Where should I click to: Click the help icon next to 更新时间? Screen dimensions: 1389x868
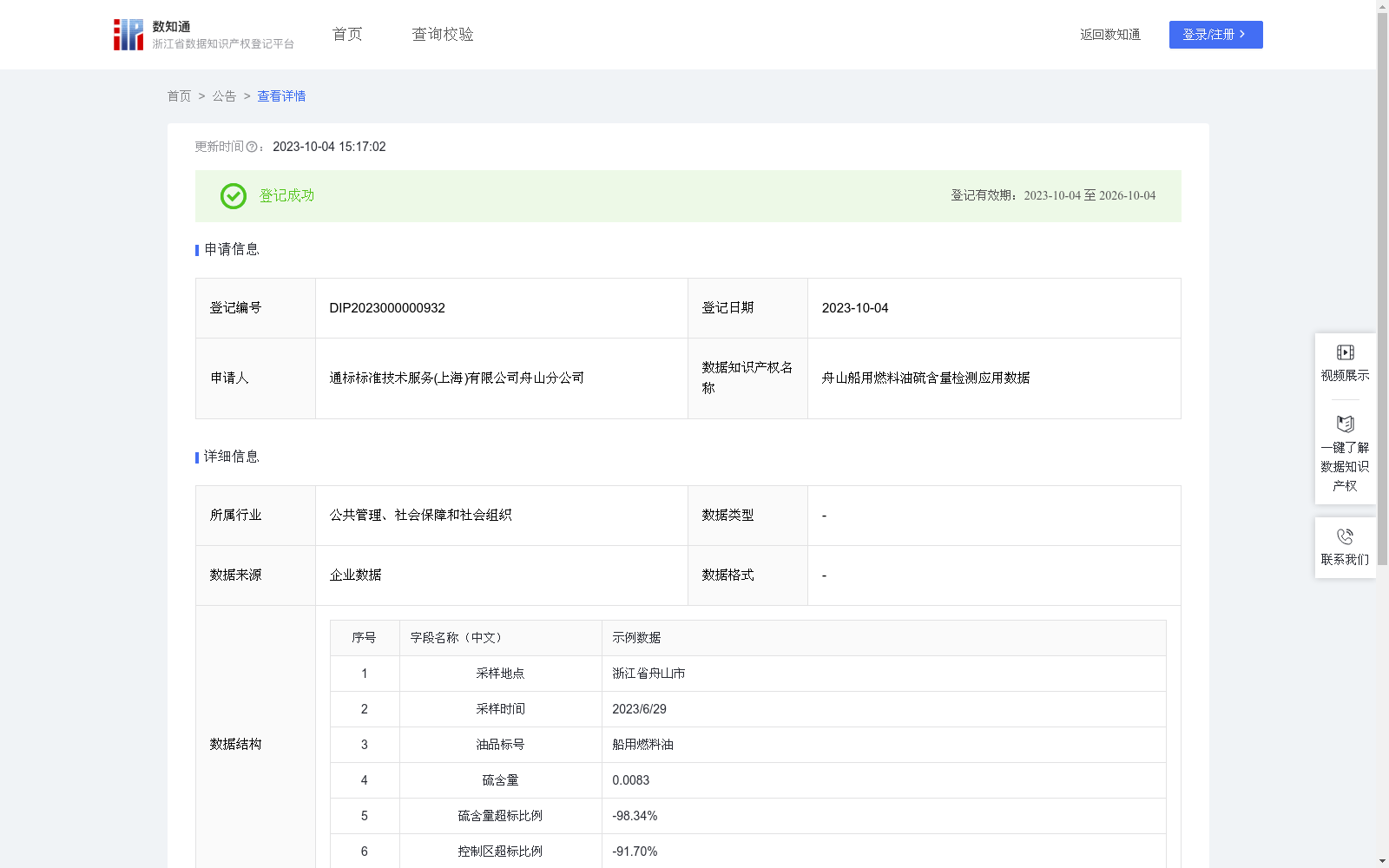coord(252,148)
